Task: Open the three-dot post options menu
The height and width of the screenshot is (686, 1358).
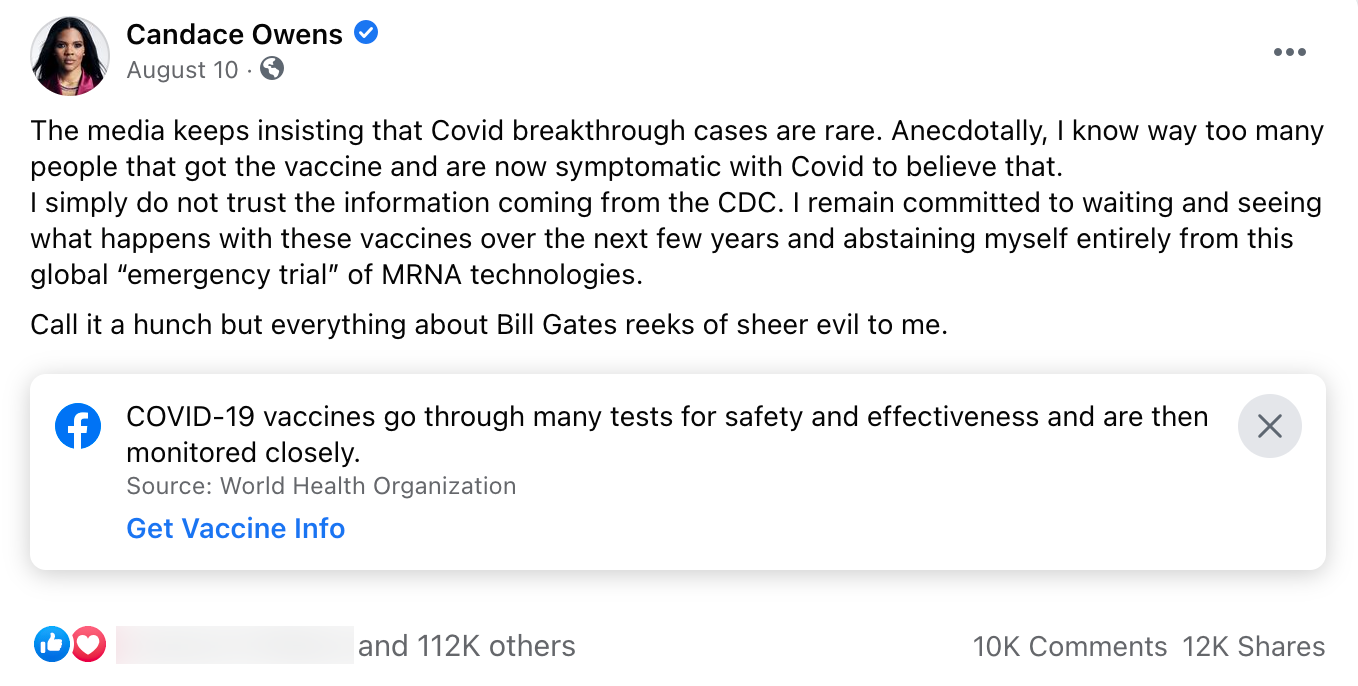Action: [x=1290, y=52]
